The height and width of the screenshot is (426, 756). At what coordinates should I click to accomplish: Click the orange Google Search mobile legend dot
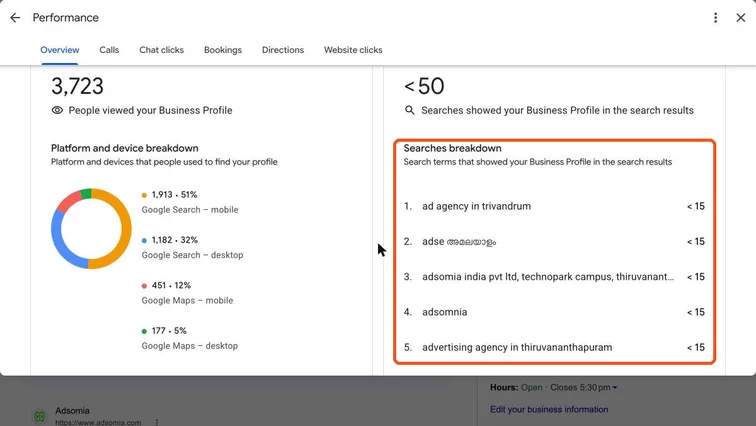pyautogui.click(x=144, y=195)
